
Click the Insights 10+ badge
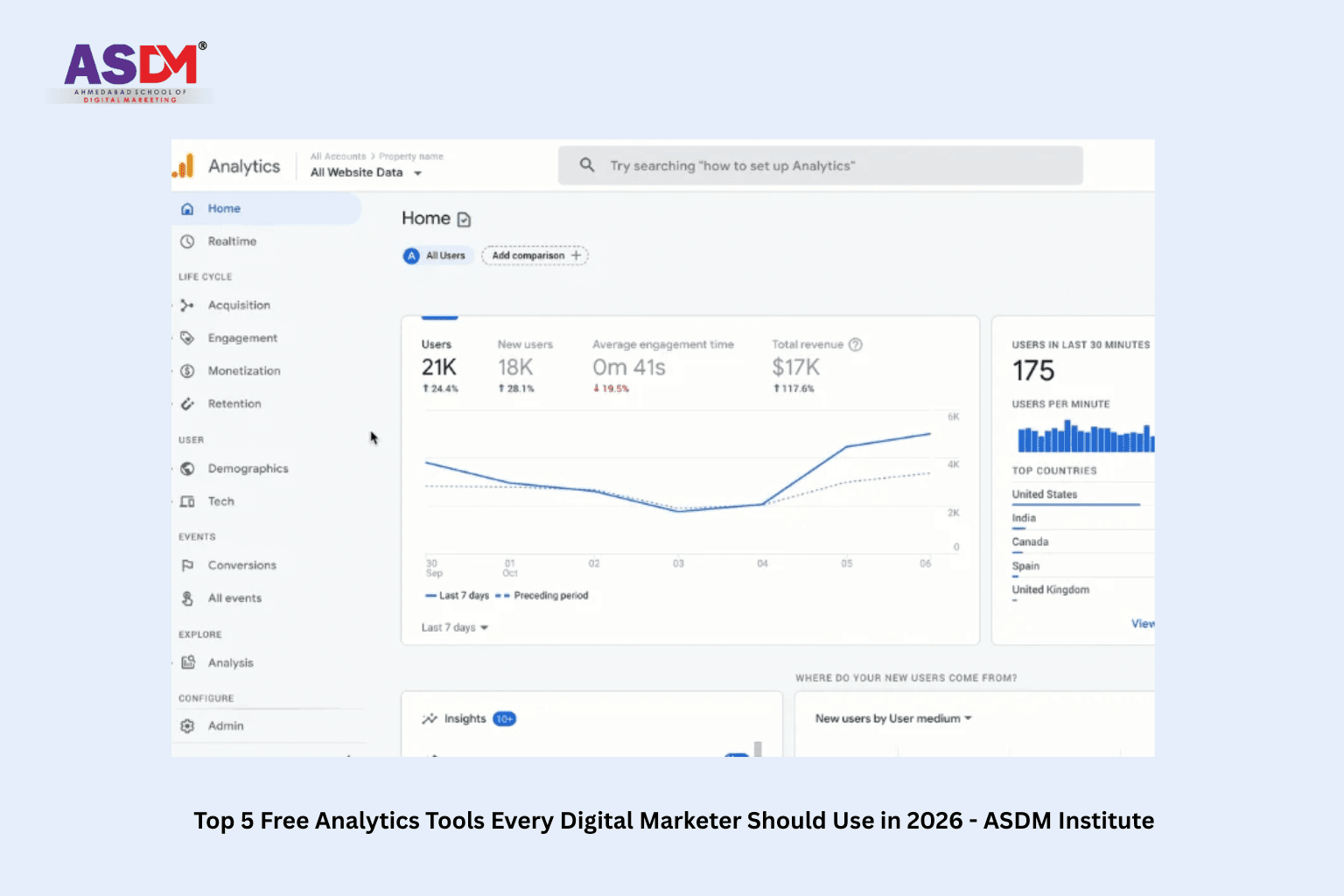[505, 718]
